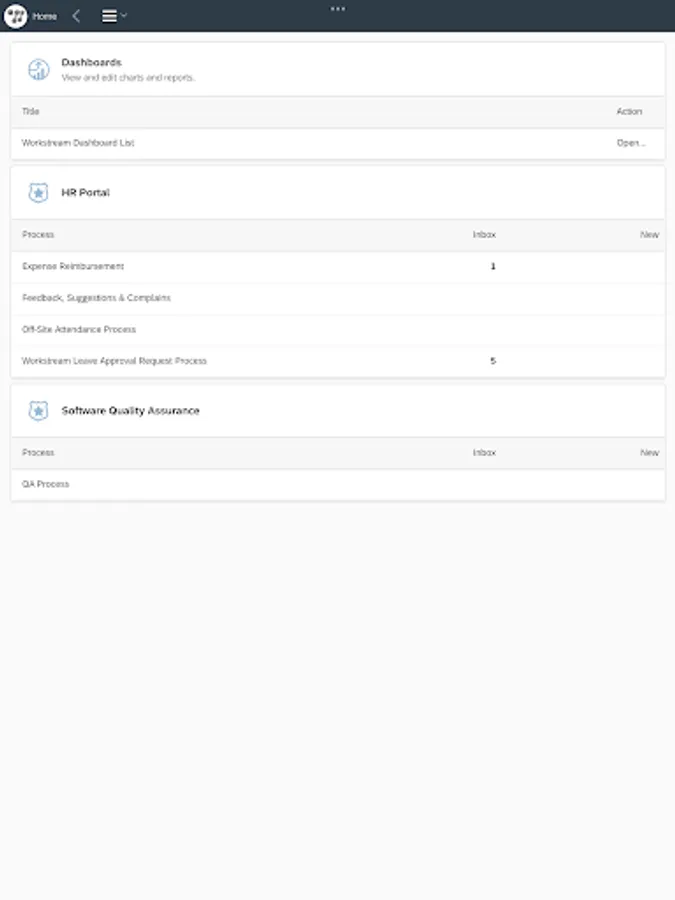675x900 pixels.
Task: Open Expense Reimbursement process
Action: pyautogui.click(x=73, y=267)
